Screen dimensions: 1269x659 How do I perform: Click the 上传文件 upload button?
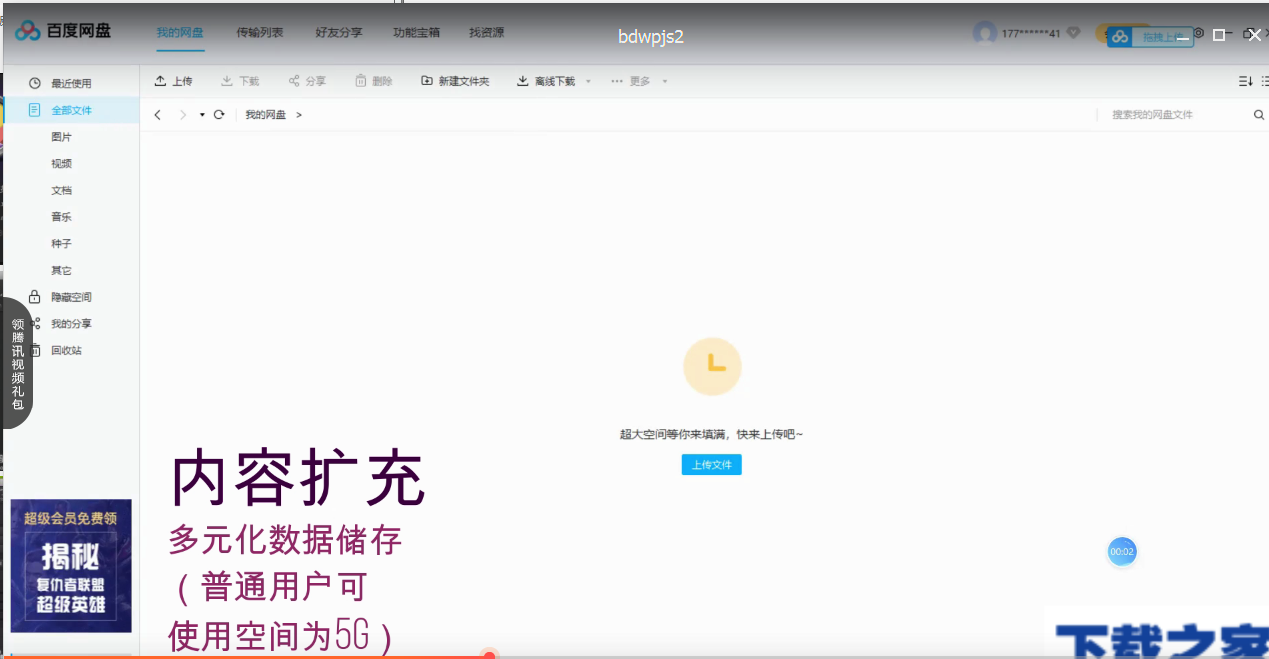click(x=711, y=464)
